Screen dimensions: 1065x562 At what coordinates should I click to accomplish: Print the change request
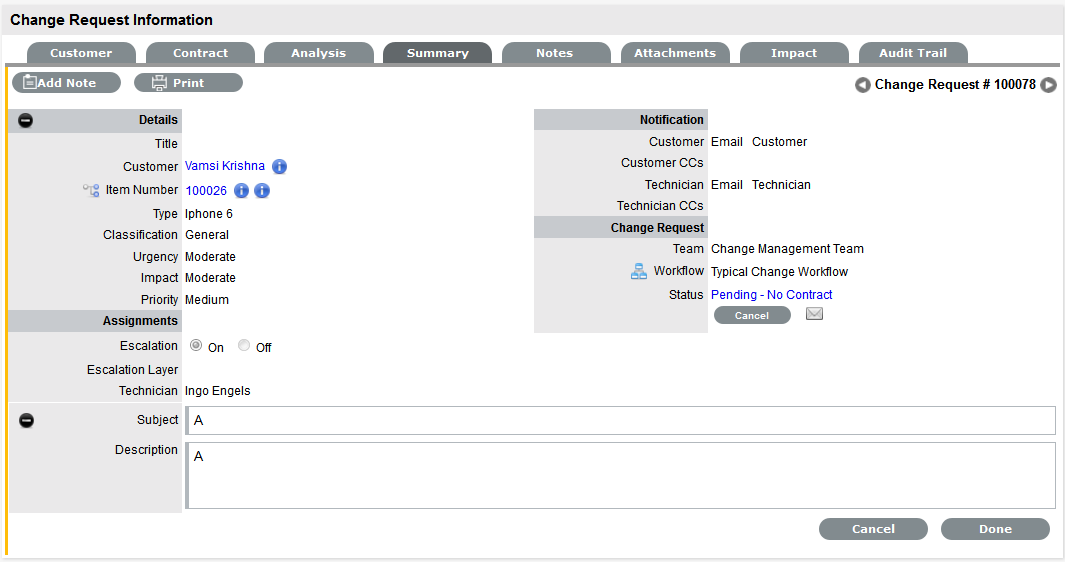click(188, 83)
